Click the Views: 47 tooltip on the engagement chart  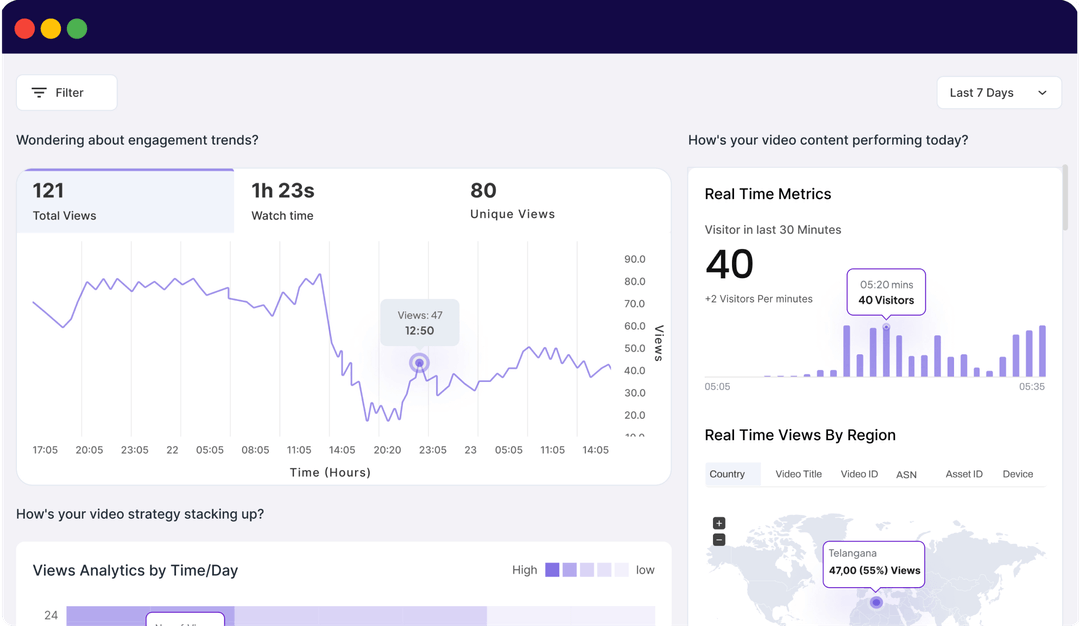click(419, 322)
